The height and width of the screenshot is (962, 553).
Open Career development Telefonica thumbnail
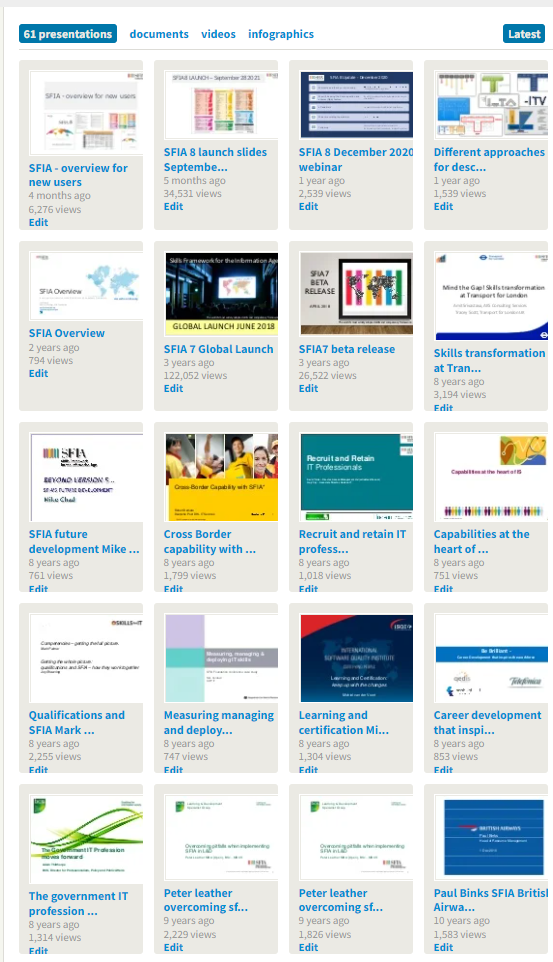[x=491, y=658]
